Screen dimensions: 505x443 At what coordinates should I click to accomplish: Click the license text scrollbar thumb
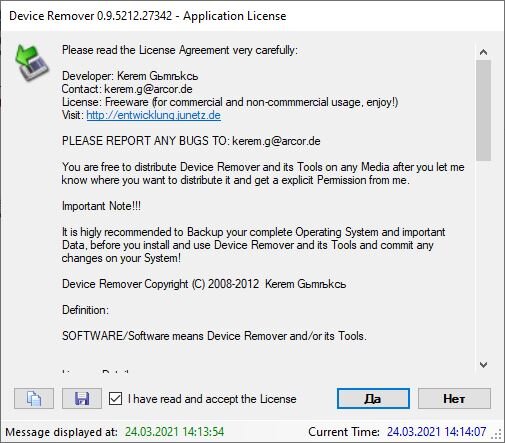(483, 111)
